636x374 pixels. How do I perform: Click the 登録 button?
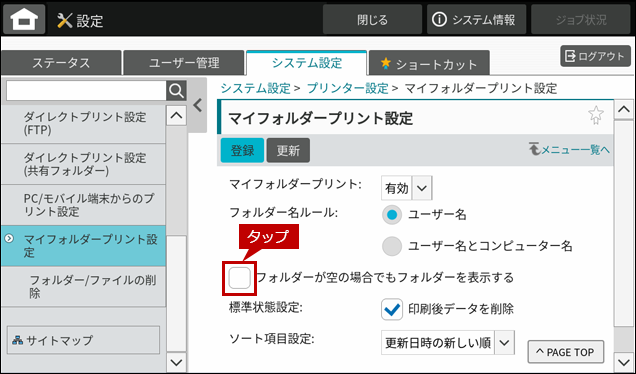pos(242,150)
